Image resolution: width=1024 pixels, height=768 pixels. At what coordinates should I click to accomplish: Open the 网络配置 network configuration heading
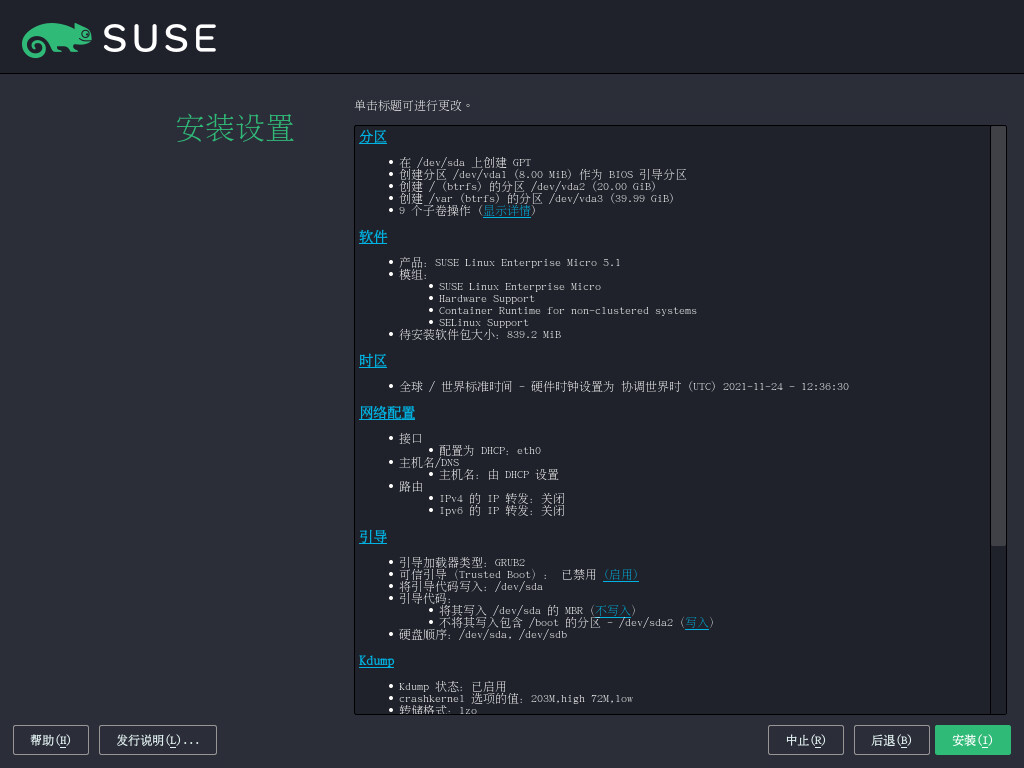pyautogui.click(x=387, y=413)
